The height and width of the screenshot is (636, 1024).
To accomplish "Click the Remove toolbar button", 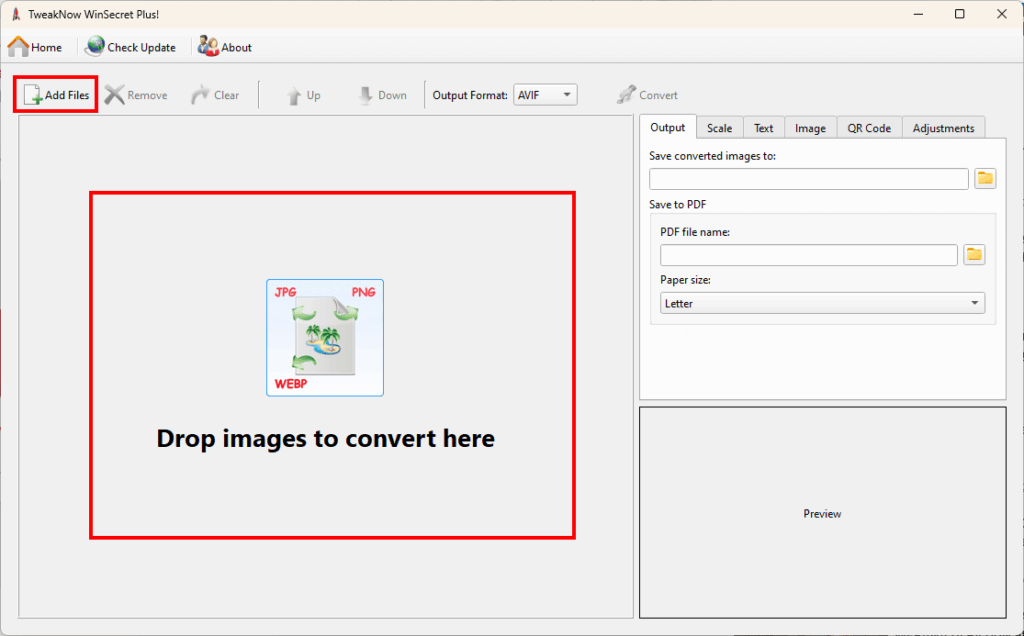I will point(136,95).
